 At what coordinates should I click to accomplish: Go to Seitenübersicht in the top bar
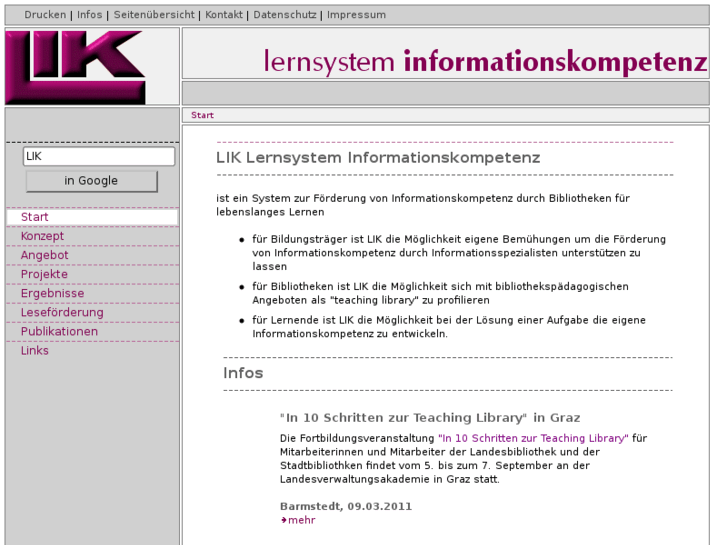click(154, 15)
